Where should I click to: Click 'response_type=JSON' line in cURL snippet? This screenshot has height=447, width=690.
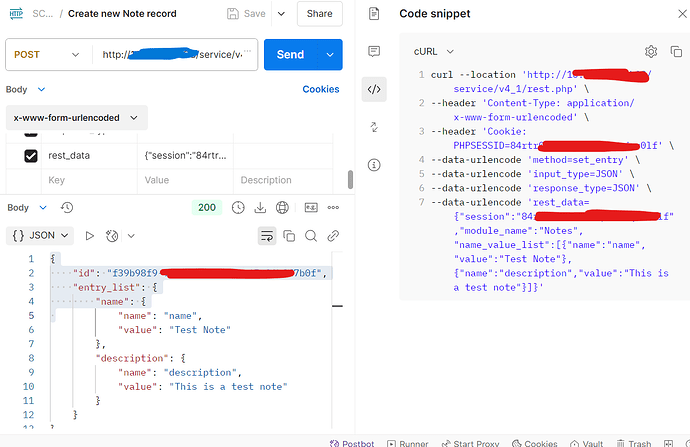[x=584, y=188]
